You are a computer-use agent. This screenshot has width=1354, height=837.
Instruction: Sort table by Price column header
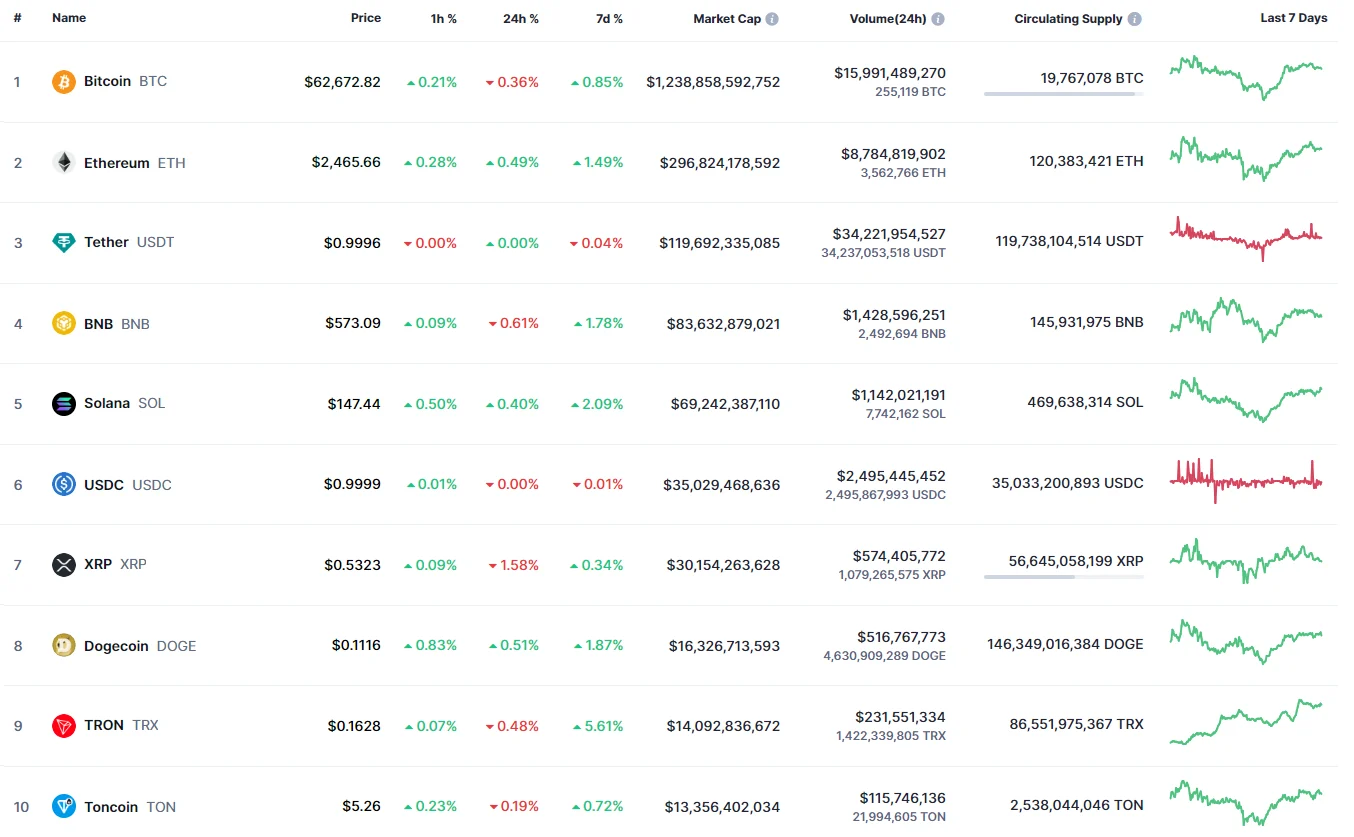coord(365,18)
